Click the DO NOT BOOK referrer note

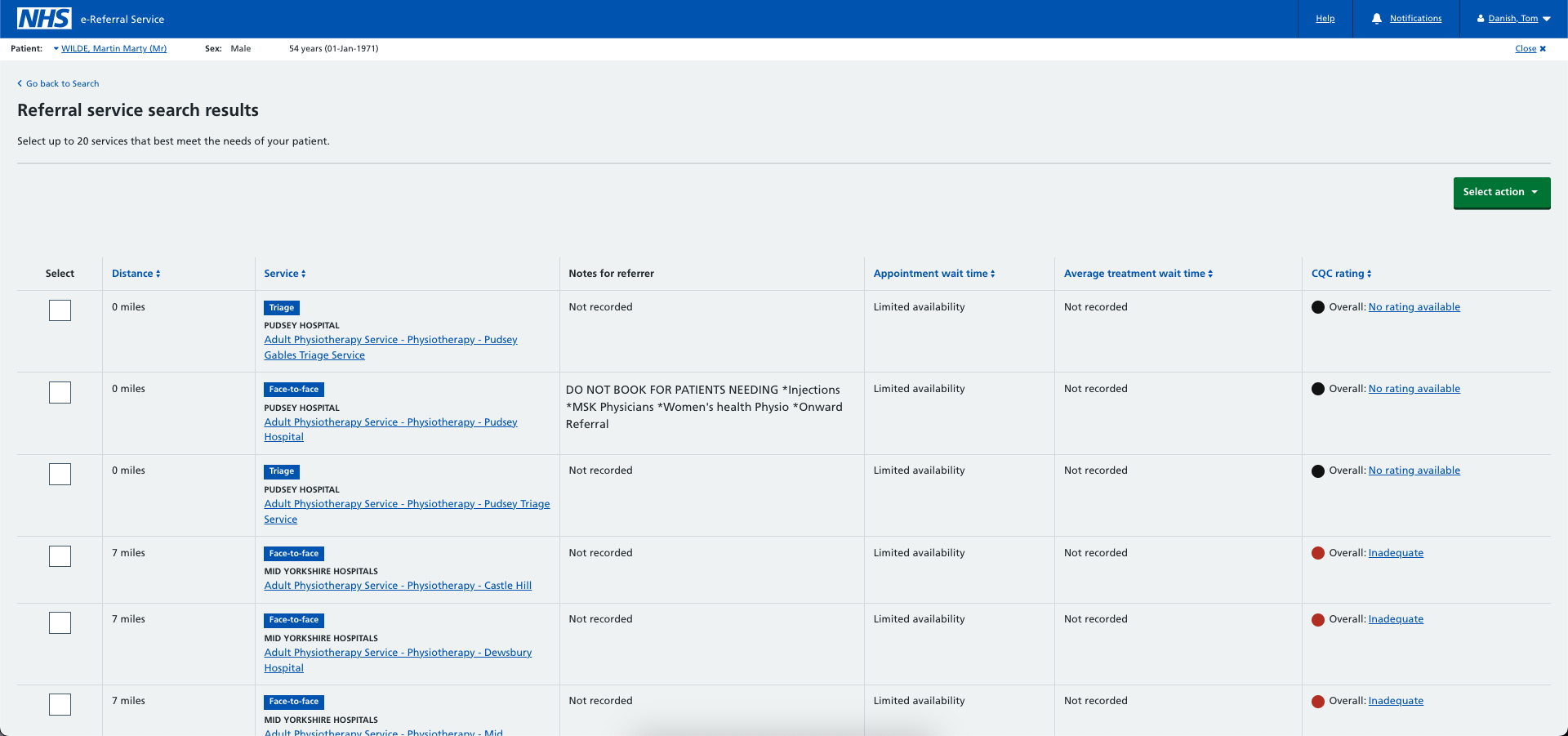click(704, 407)
